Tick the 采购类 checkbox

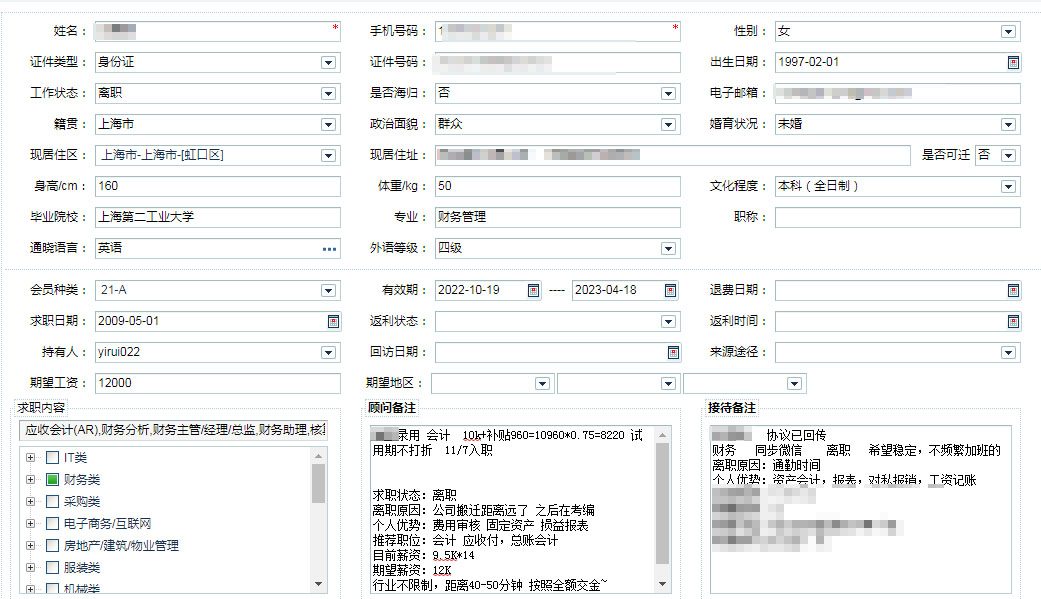52,501
